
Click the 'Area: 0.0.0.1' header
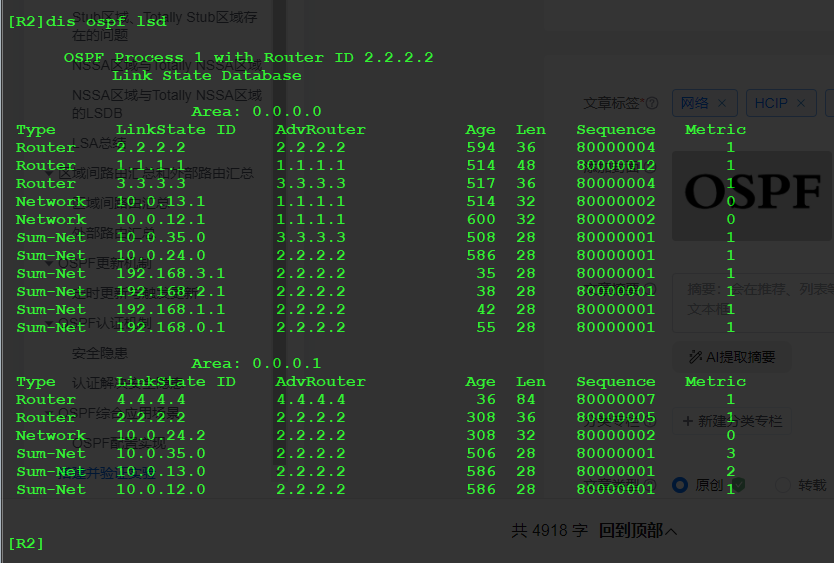point(256,363)
